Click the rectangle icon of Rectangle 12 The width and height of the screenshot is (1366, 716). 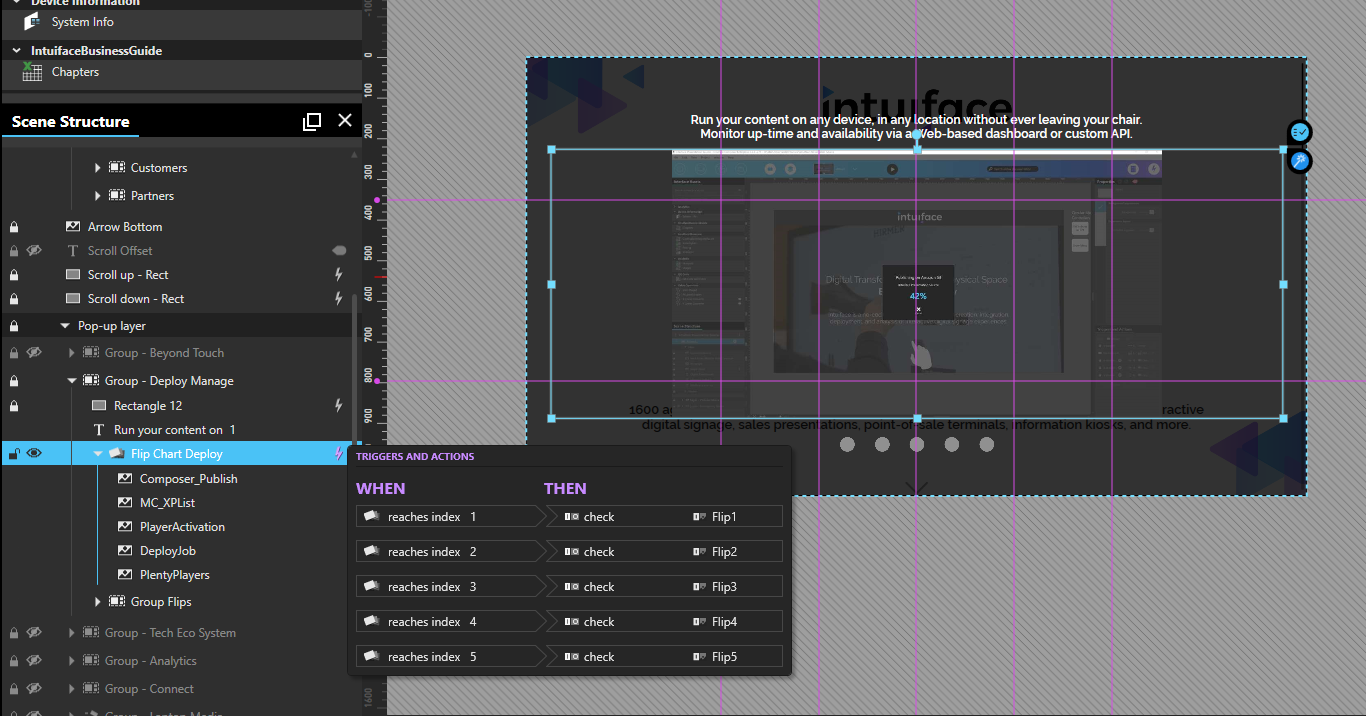98,405
